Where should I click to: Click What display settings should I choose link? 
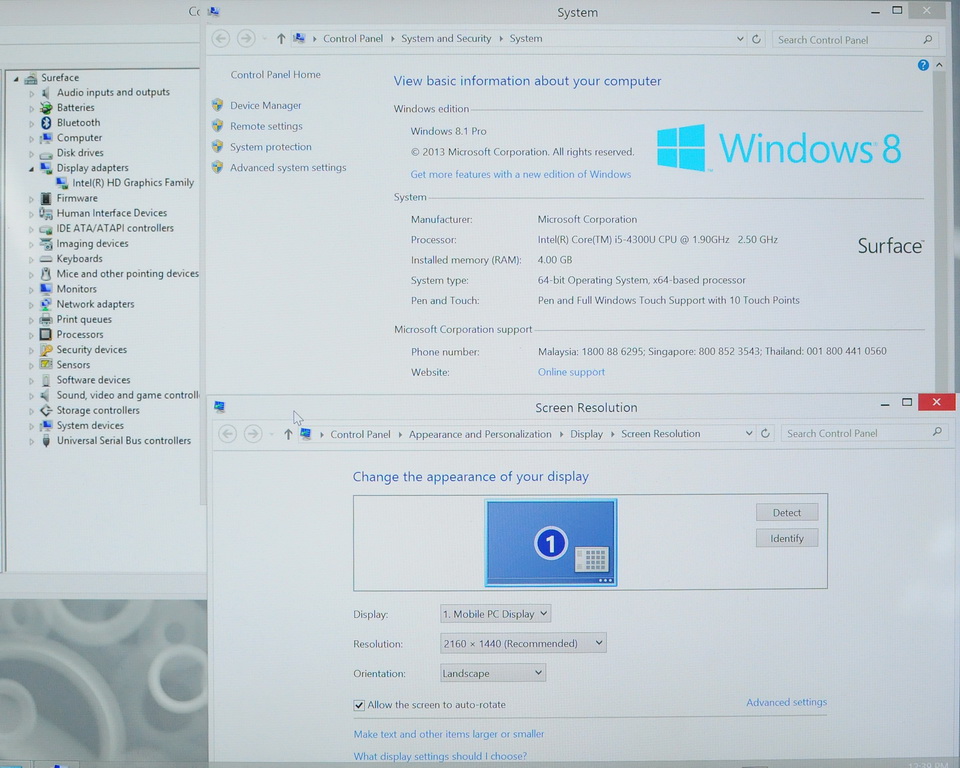point(440,756)
